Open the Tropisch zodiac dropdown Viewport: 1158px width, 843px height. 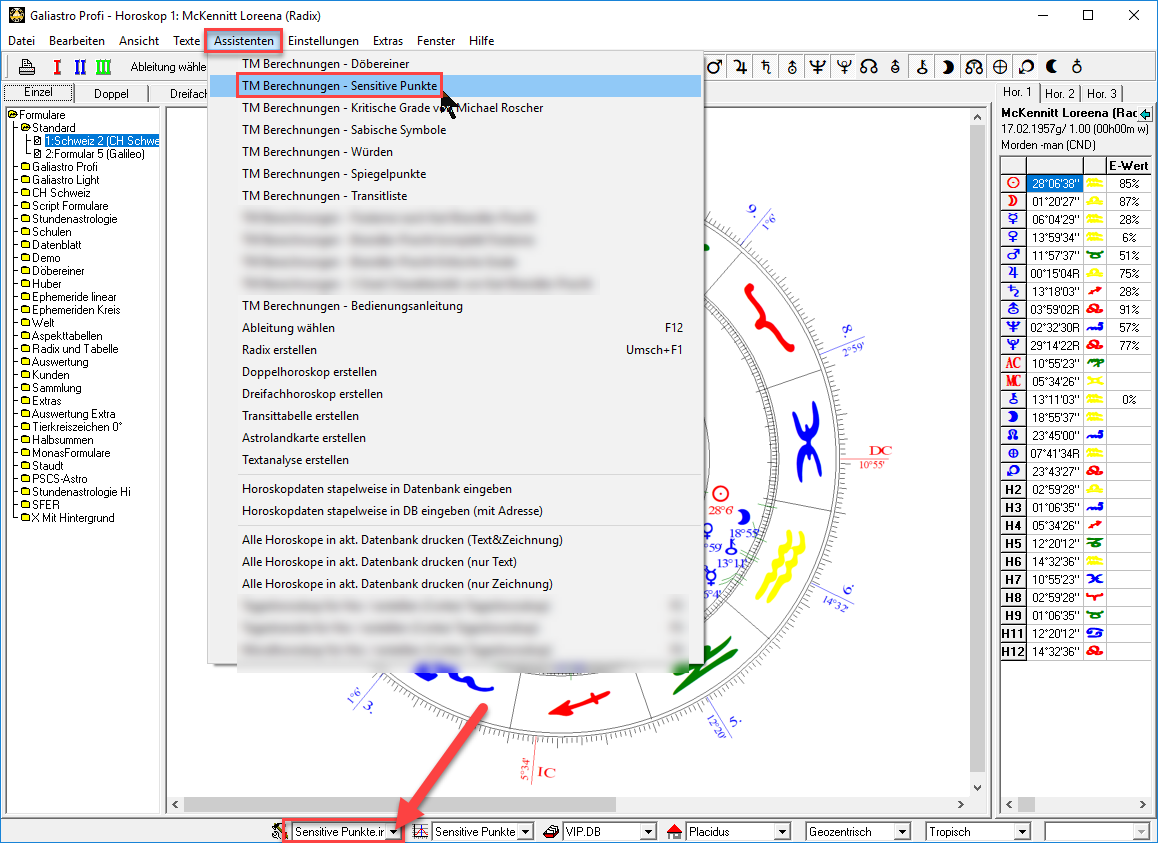point(1022,832)
